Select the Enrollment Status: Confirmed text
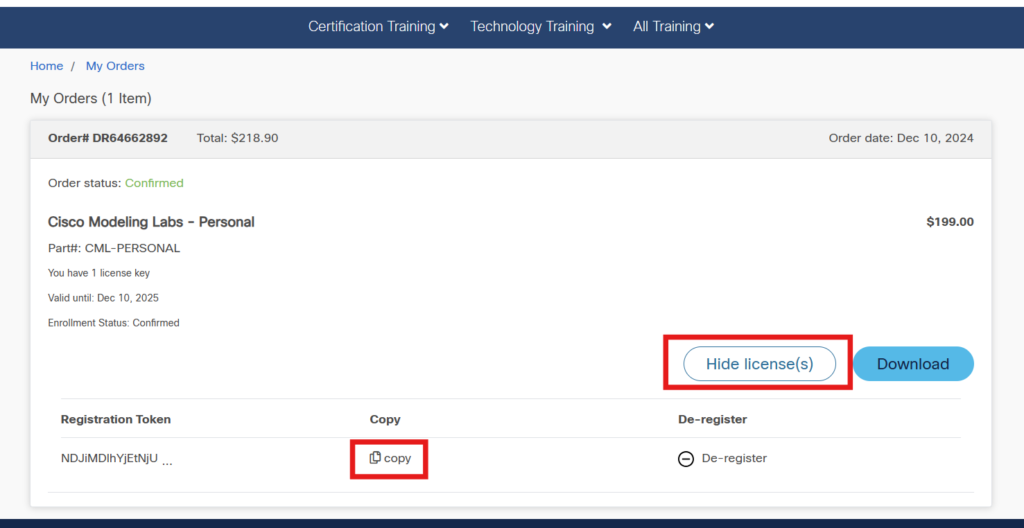The width and height of the screenshot is (1024, 528). tap(114, 323)
